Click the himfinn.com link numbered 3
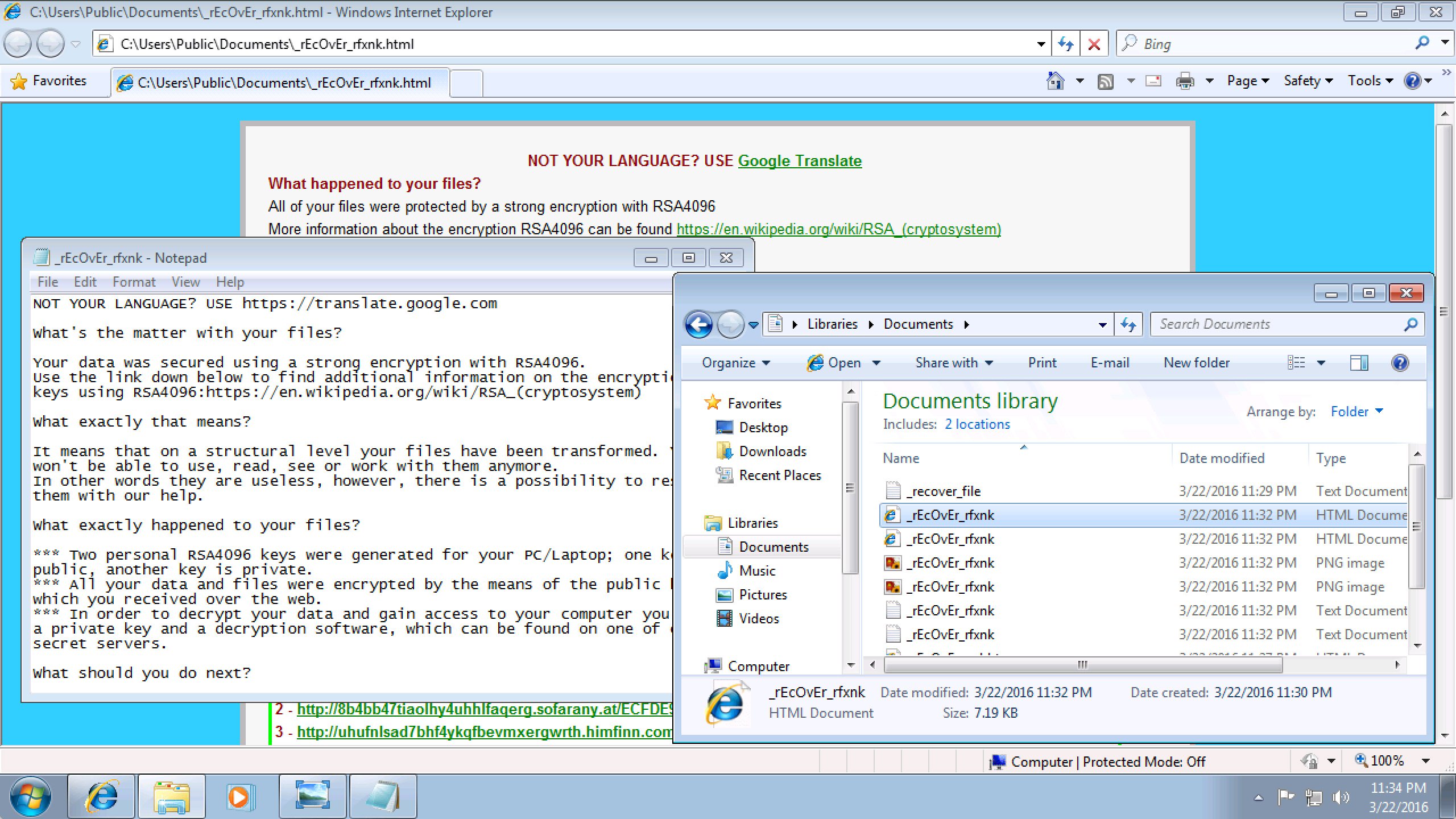The width and height of the screenshot is (1456, 819). pyautogui.click(x=485, y=732)
